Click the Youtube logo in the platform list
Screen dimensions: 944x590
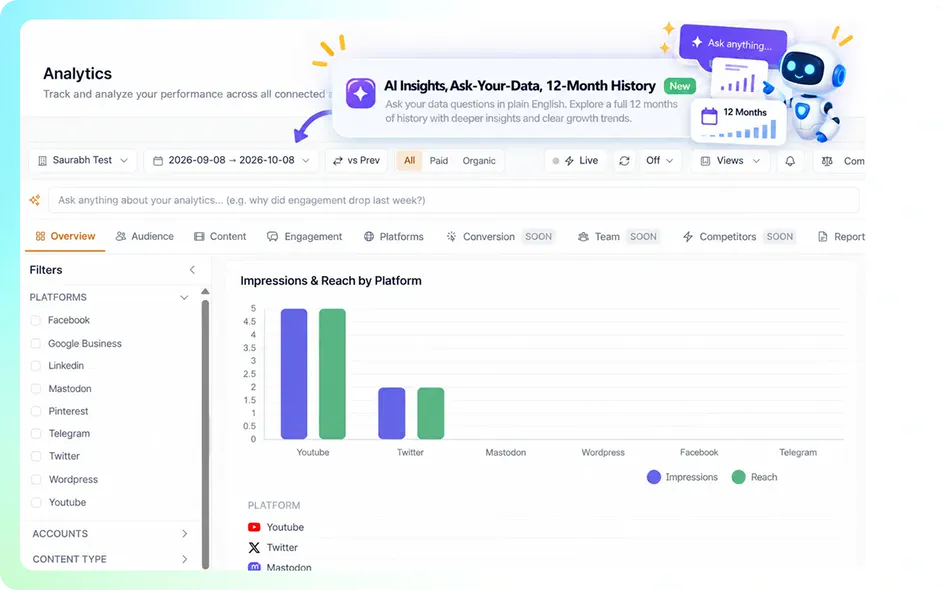pos(254,527)
